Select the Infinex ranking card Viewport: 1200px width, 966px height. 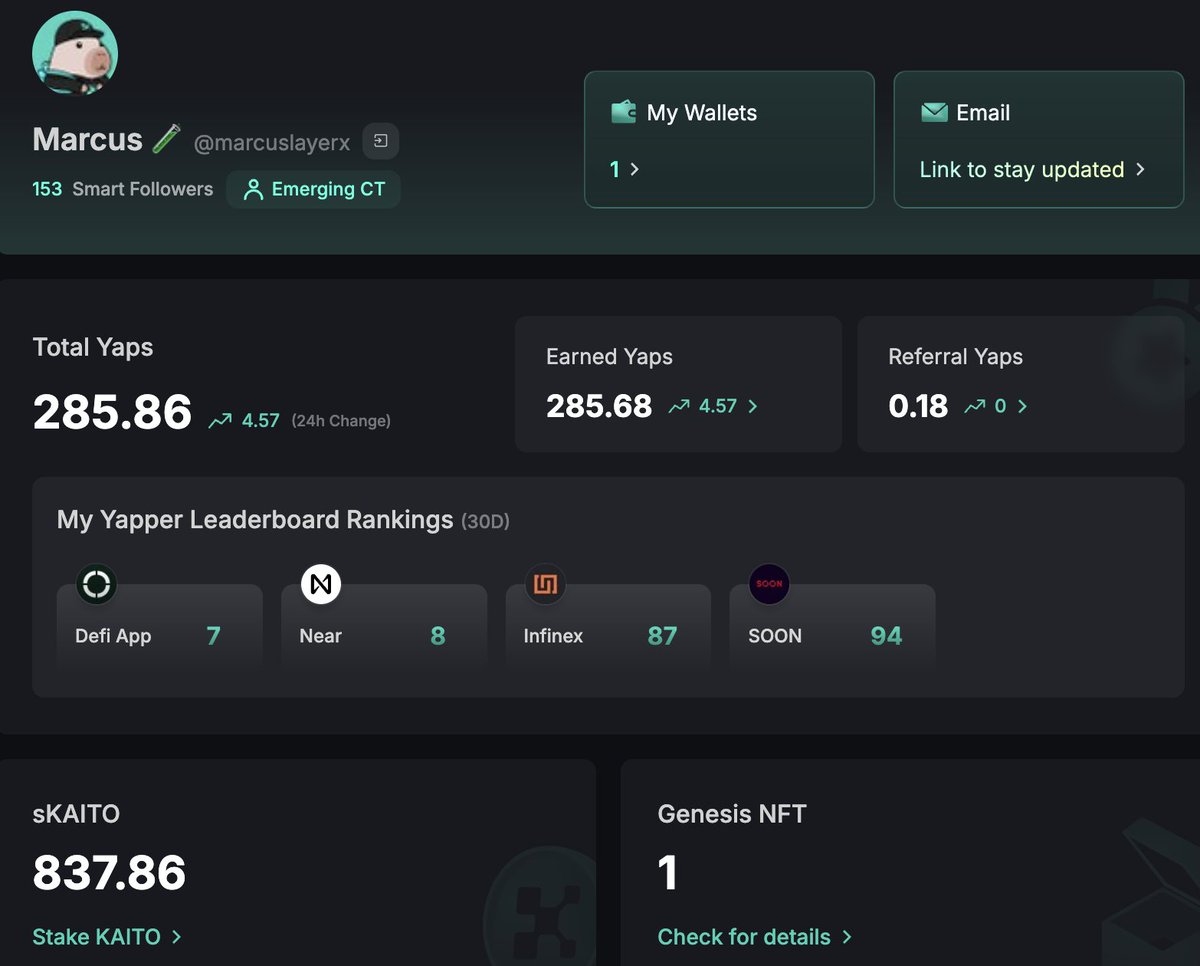pyautogui.click(x=608, y=625)
